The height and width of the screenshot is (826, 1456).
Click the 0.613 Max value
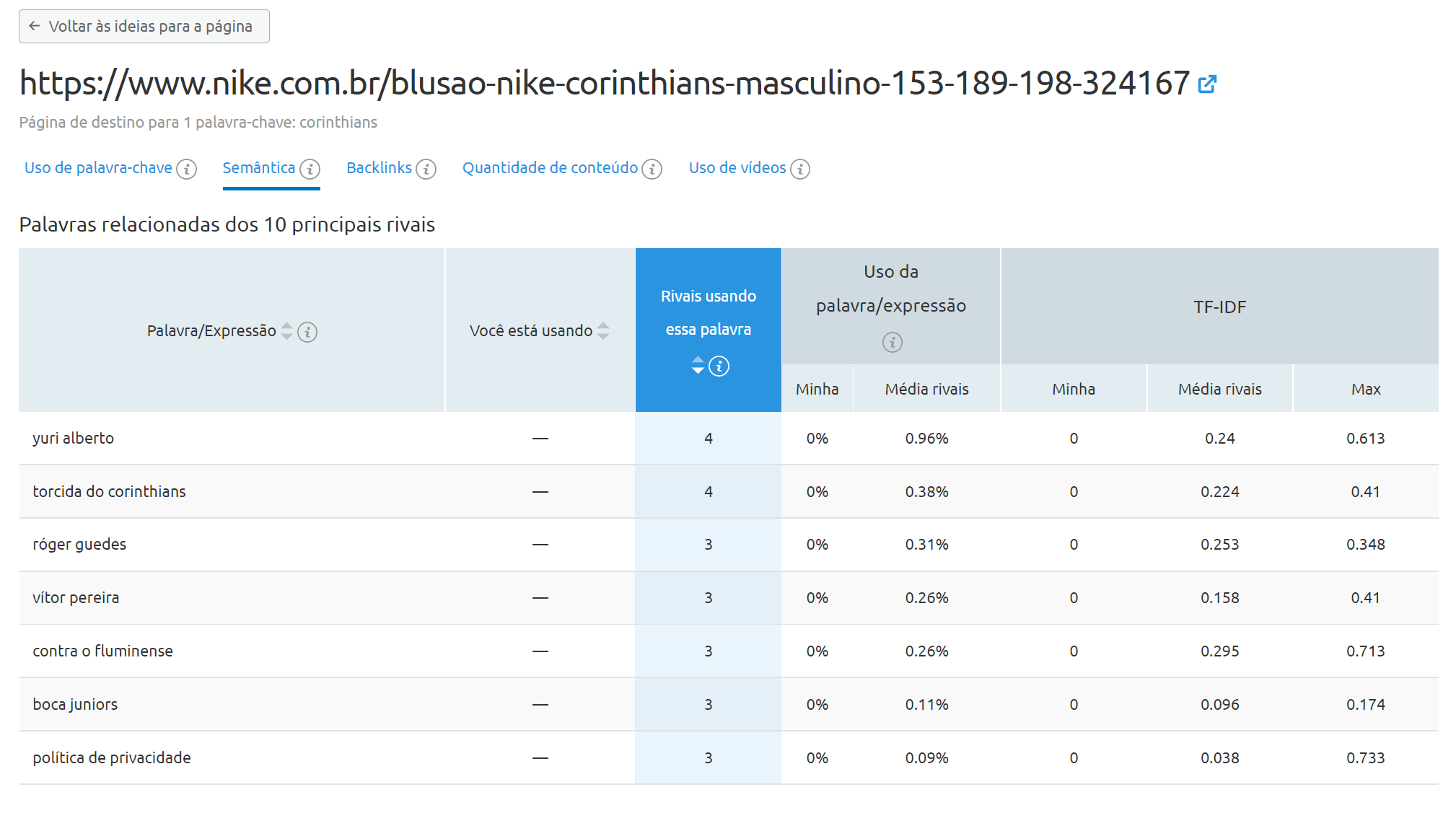1366,439
